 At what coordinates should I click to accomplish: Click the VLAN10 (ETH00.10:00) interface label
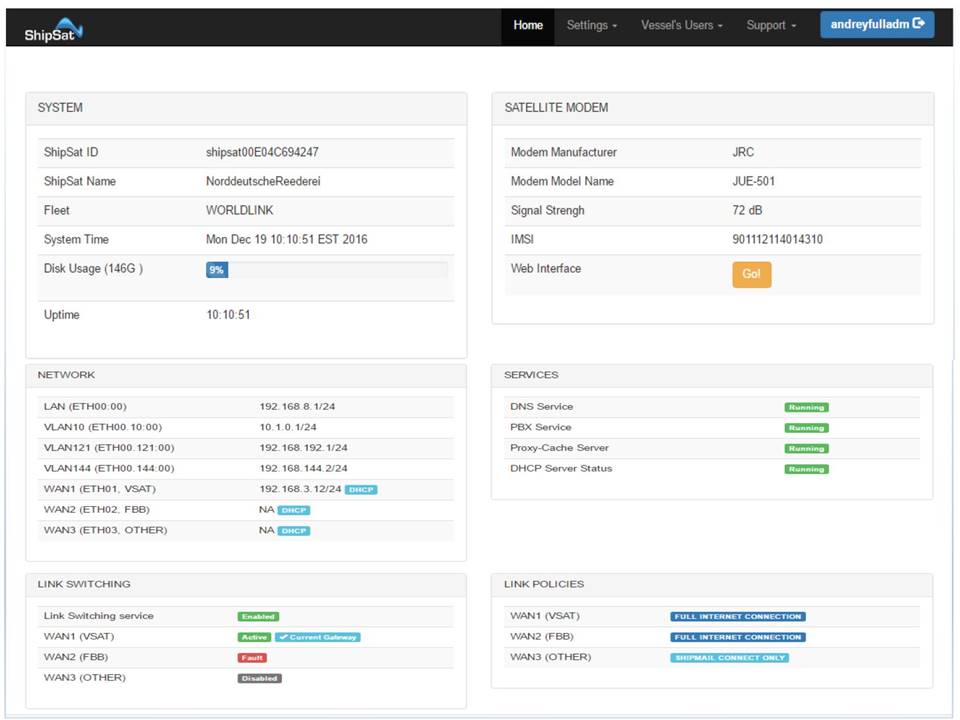click(x=103, y=427)
